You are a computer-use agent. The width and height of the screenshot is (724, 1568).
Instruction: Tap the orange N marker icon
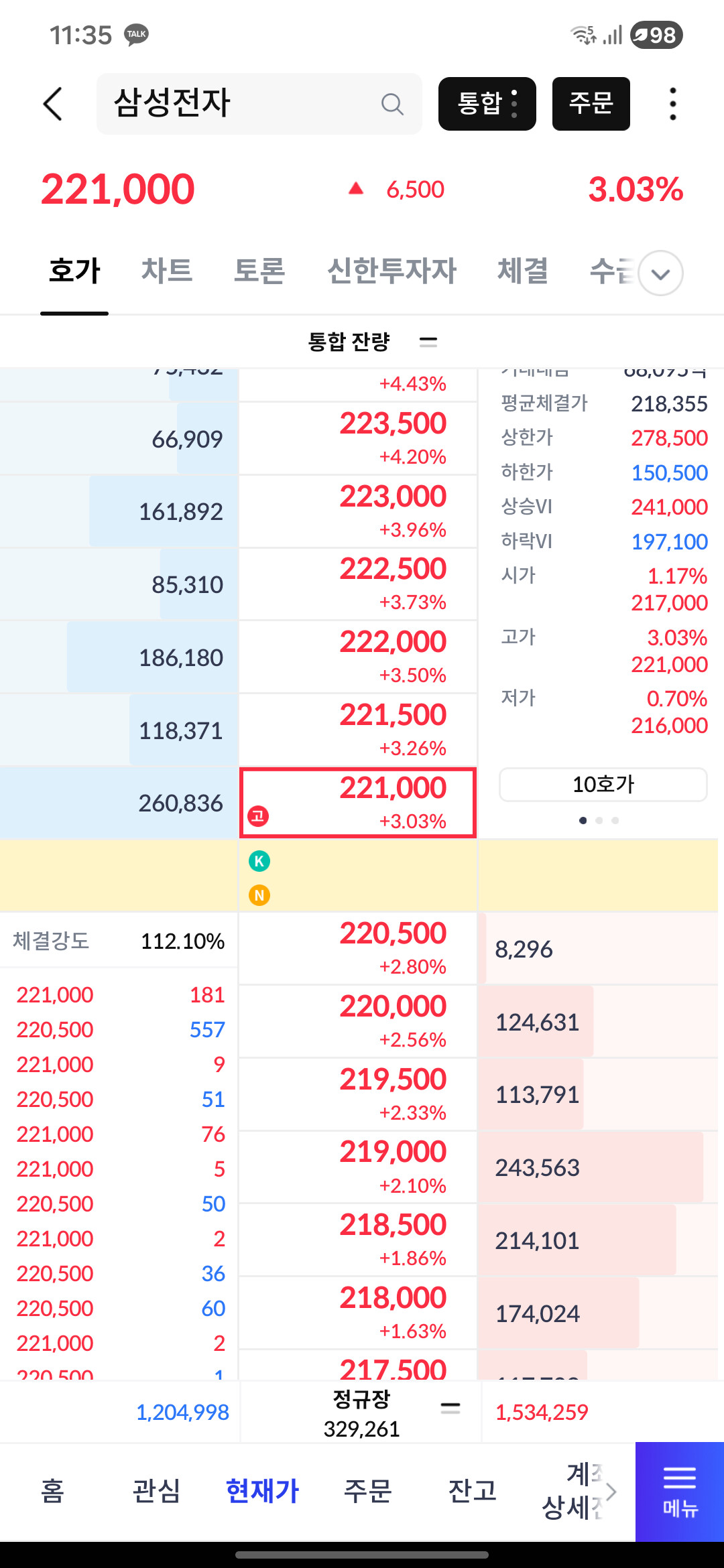259,895
